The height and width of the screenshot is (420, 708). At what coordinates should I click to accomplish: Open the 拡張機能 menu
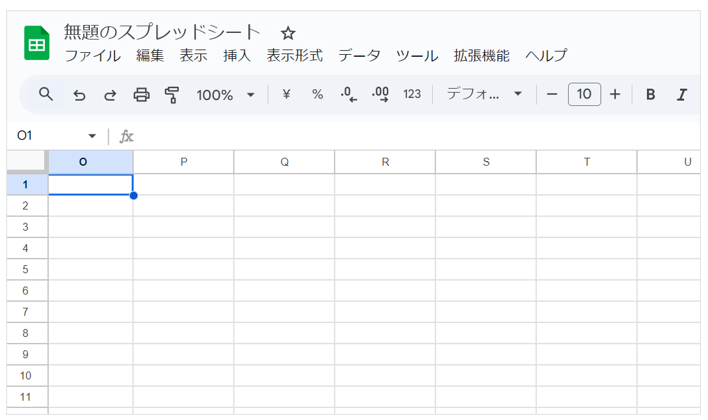(x=481, y=56)
